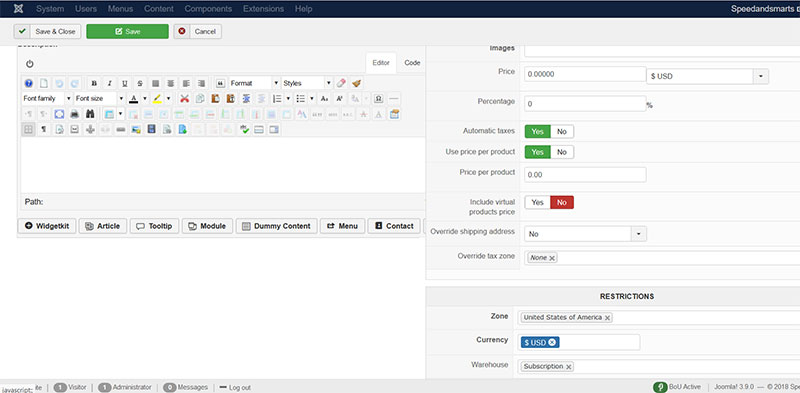Open the Extensions menu
800x393 pixels.
[x=263, y=9]
